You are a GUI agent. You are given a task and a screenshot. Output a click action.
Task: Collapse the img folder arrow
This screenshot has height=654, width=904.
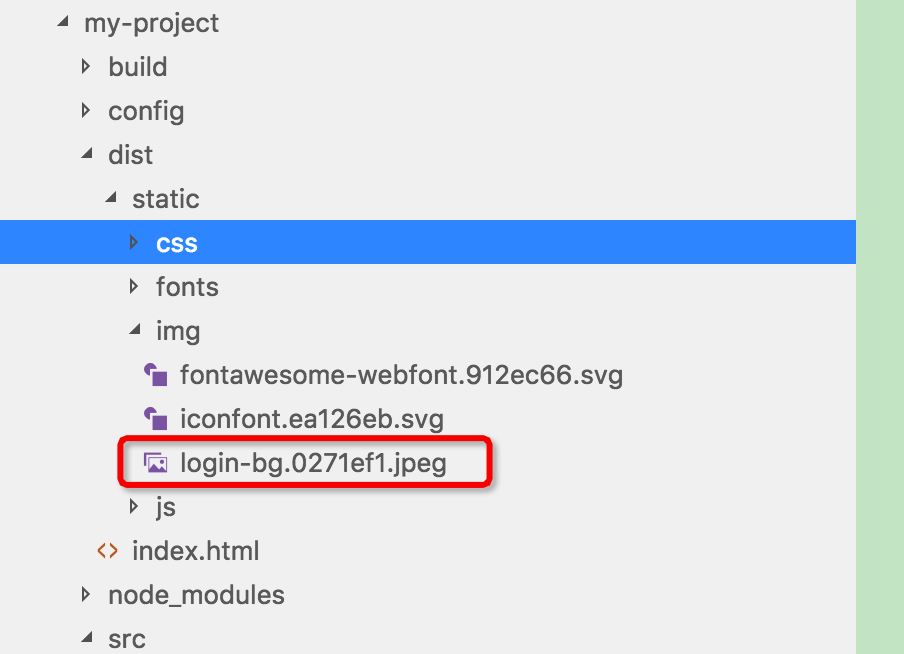tap(134, 331)
